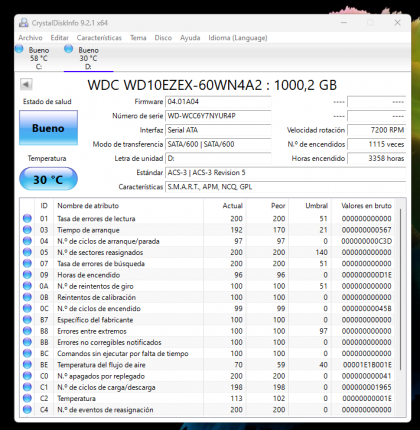Click status circle for sectores reasignados
Screen dimensions: 420x430
click(x=27, y=252)
